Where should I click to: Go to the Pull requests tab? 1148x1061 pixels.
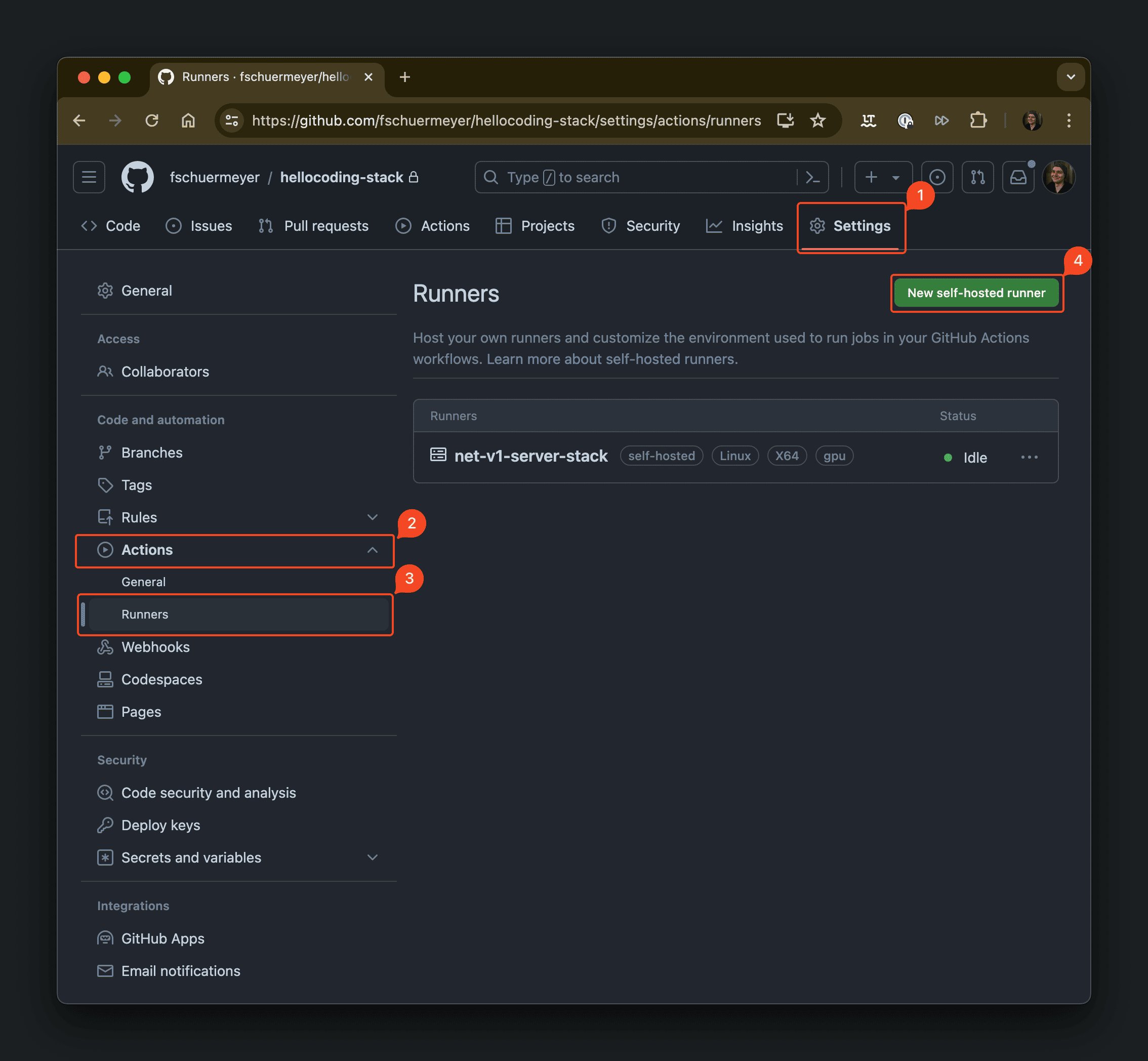pos(313,226)
